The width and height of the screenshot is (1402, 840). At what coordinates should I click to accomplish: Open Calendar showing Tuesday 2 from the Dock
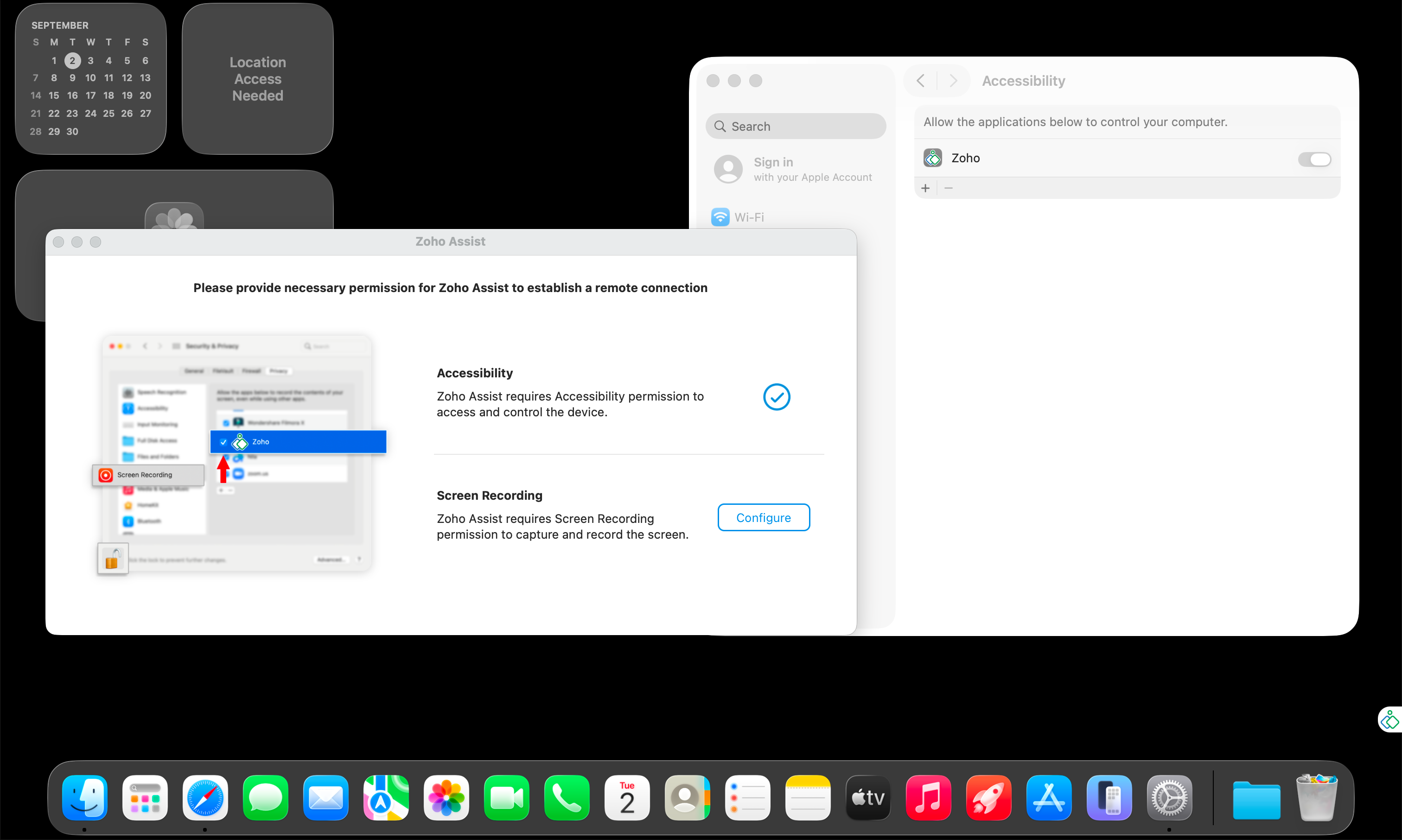(626, 798)
